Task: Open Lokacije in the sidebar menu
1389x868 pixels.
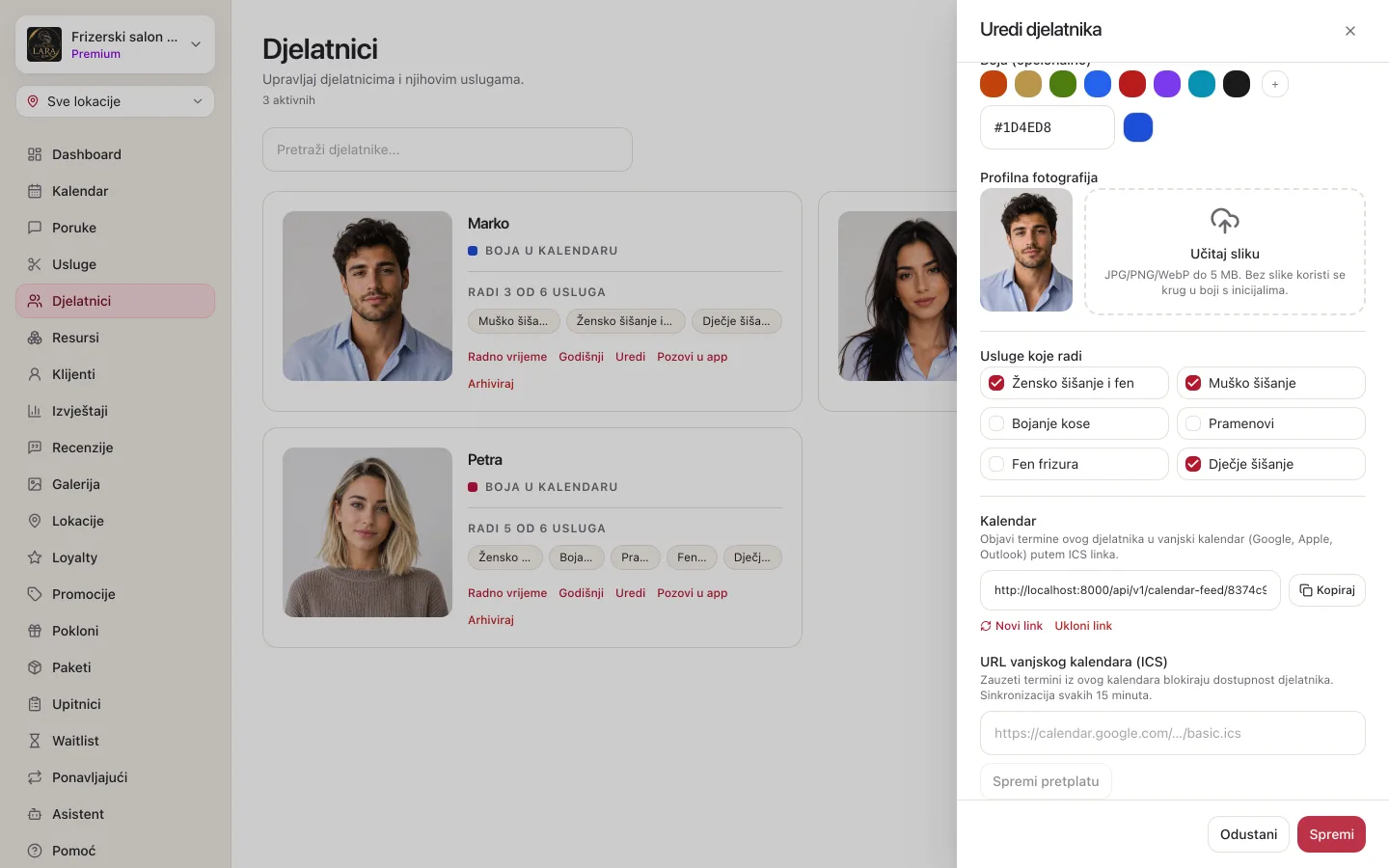Action: (115, 521)
